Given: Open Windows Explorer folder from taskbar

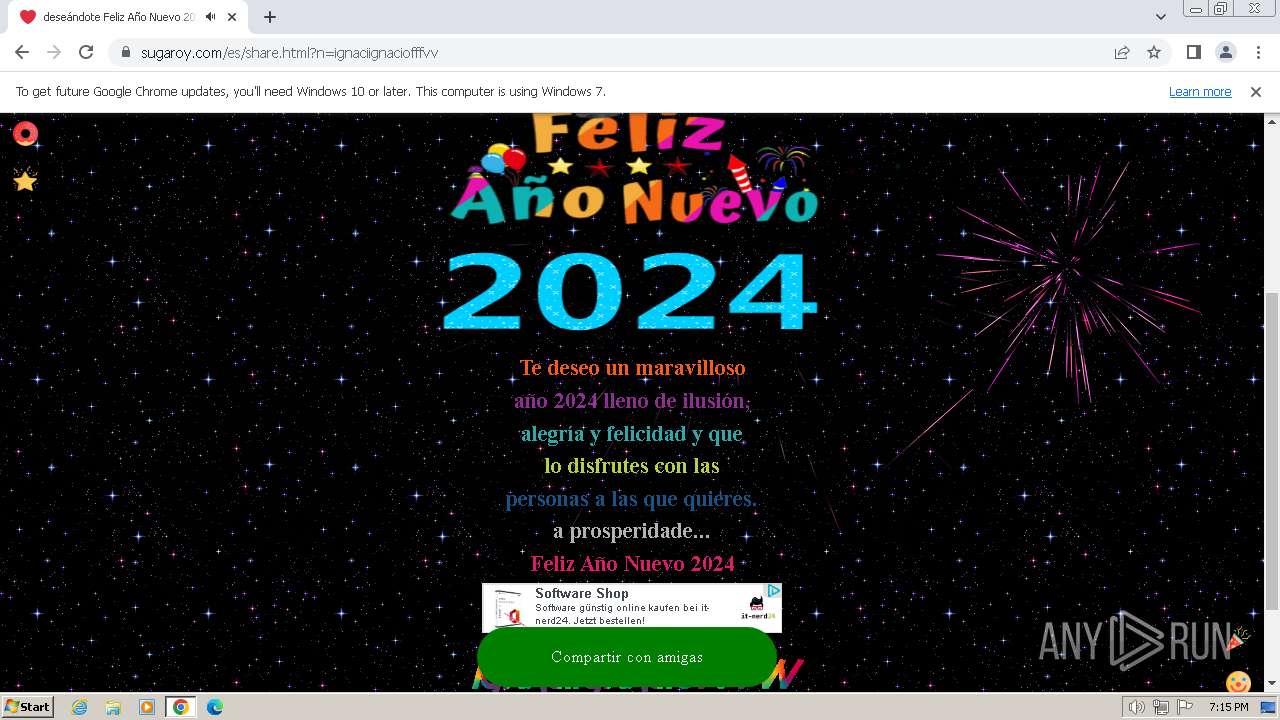Looking at the screenshot, I should pos(113,707).
